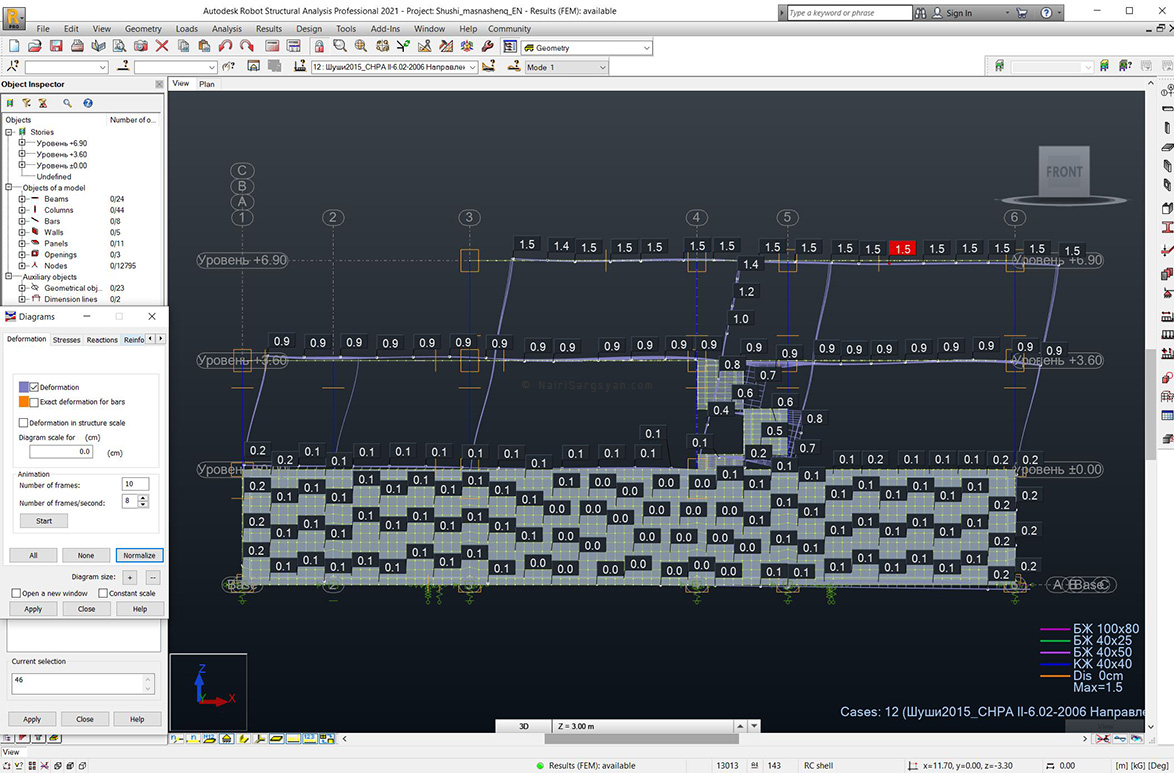
Task: Expand the Beams tree node
Action: point(22,199)
